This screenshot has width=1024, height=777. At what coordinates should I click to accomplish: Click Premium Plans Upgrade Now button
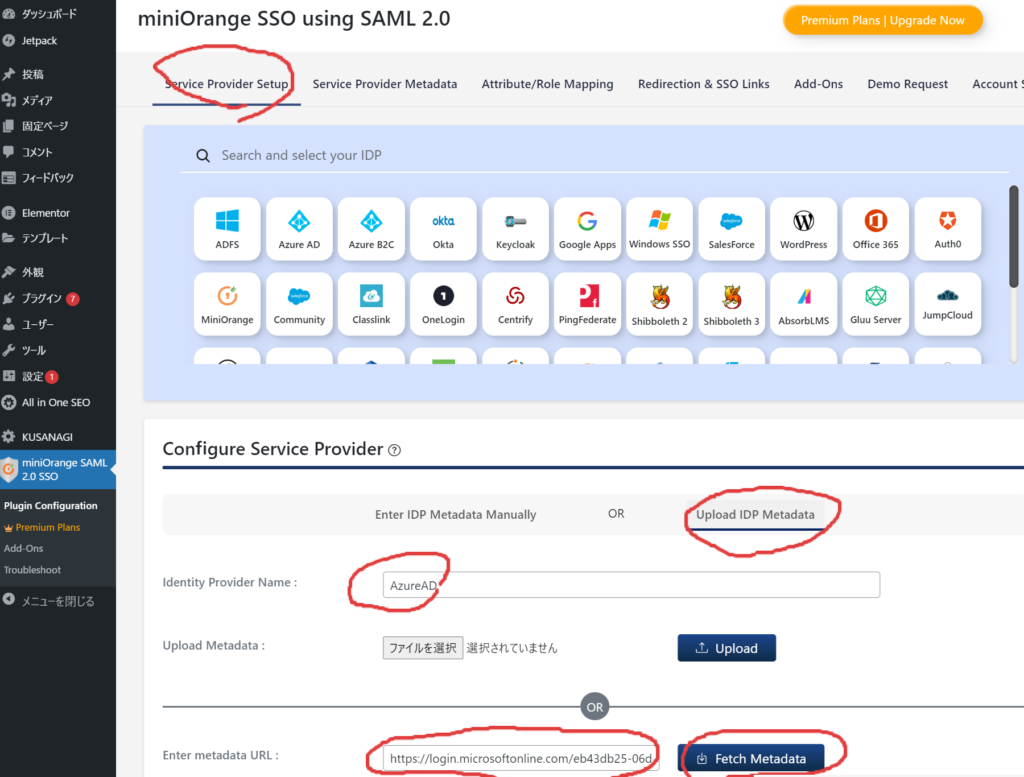click(882, 21)
